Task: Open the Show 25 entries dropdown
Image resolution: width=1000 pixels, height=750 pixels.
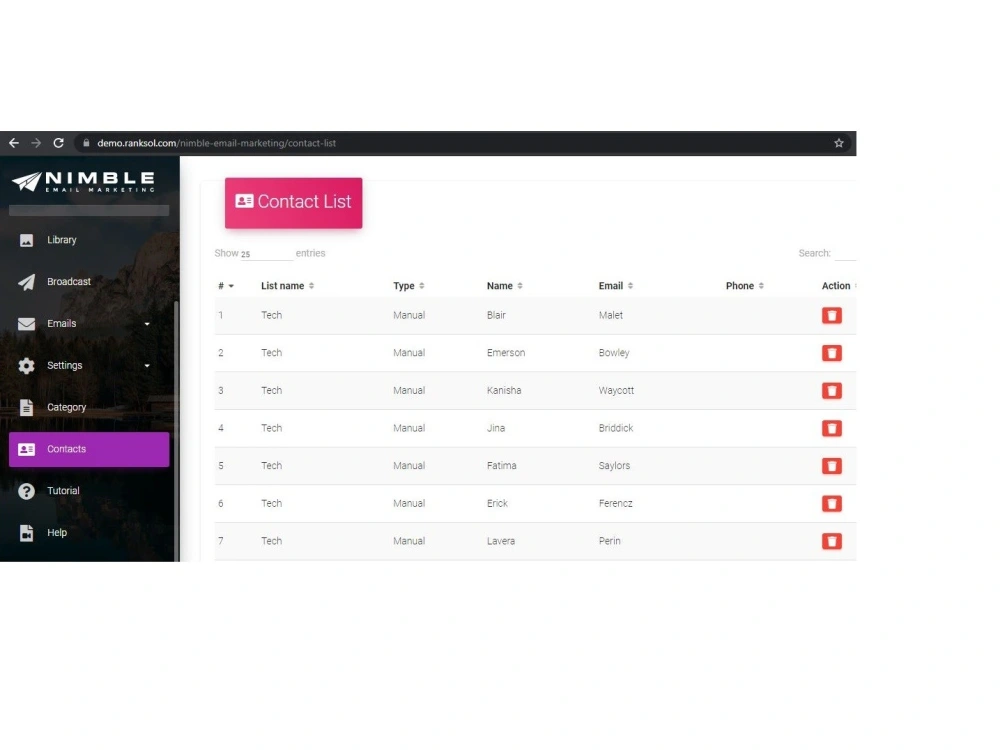Action: (x=267, y=254)
